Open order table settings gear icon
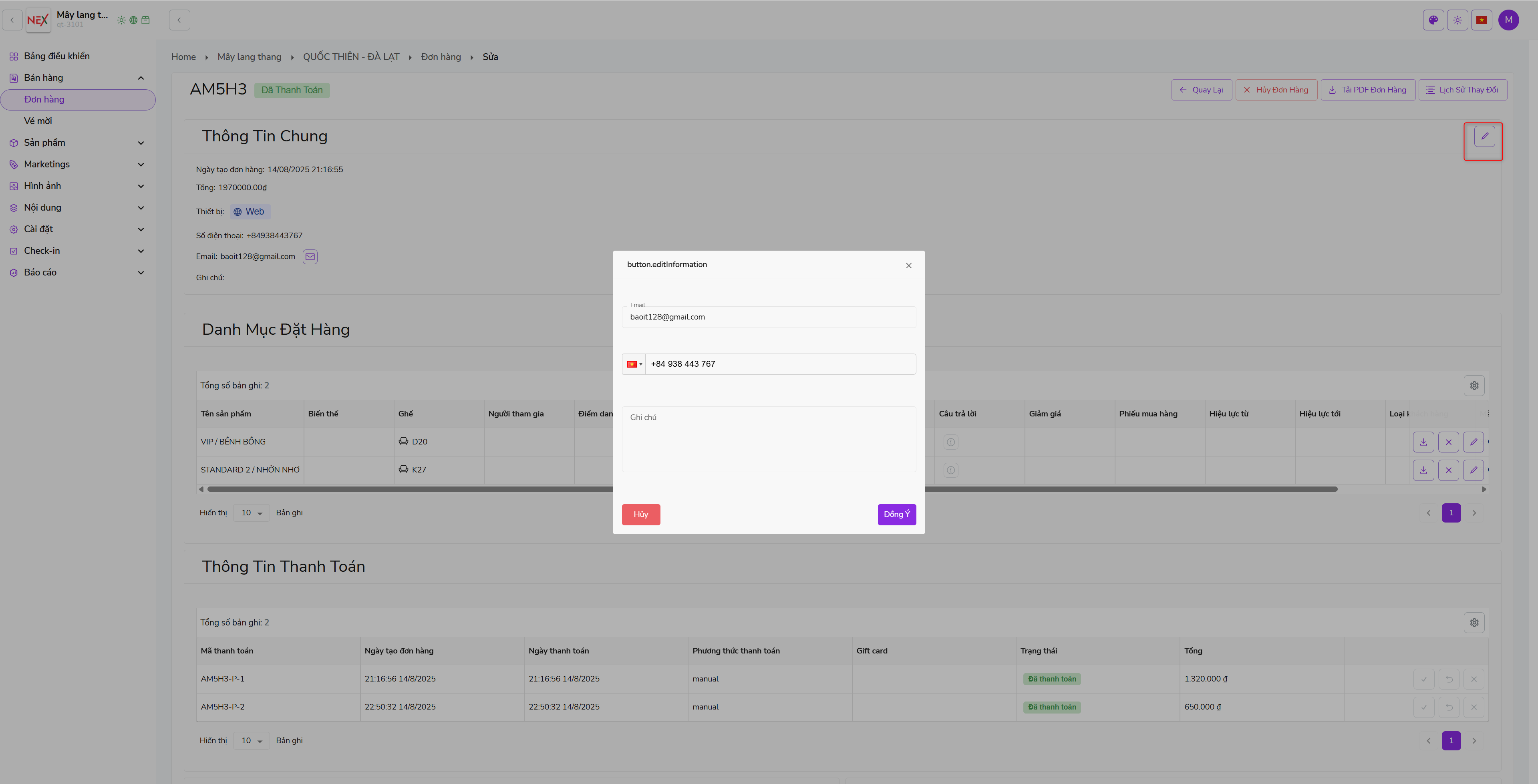Screen dimensions: 1538x784 pyautogui.click(x=1474, y=386)
